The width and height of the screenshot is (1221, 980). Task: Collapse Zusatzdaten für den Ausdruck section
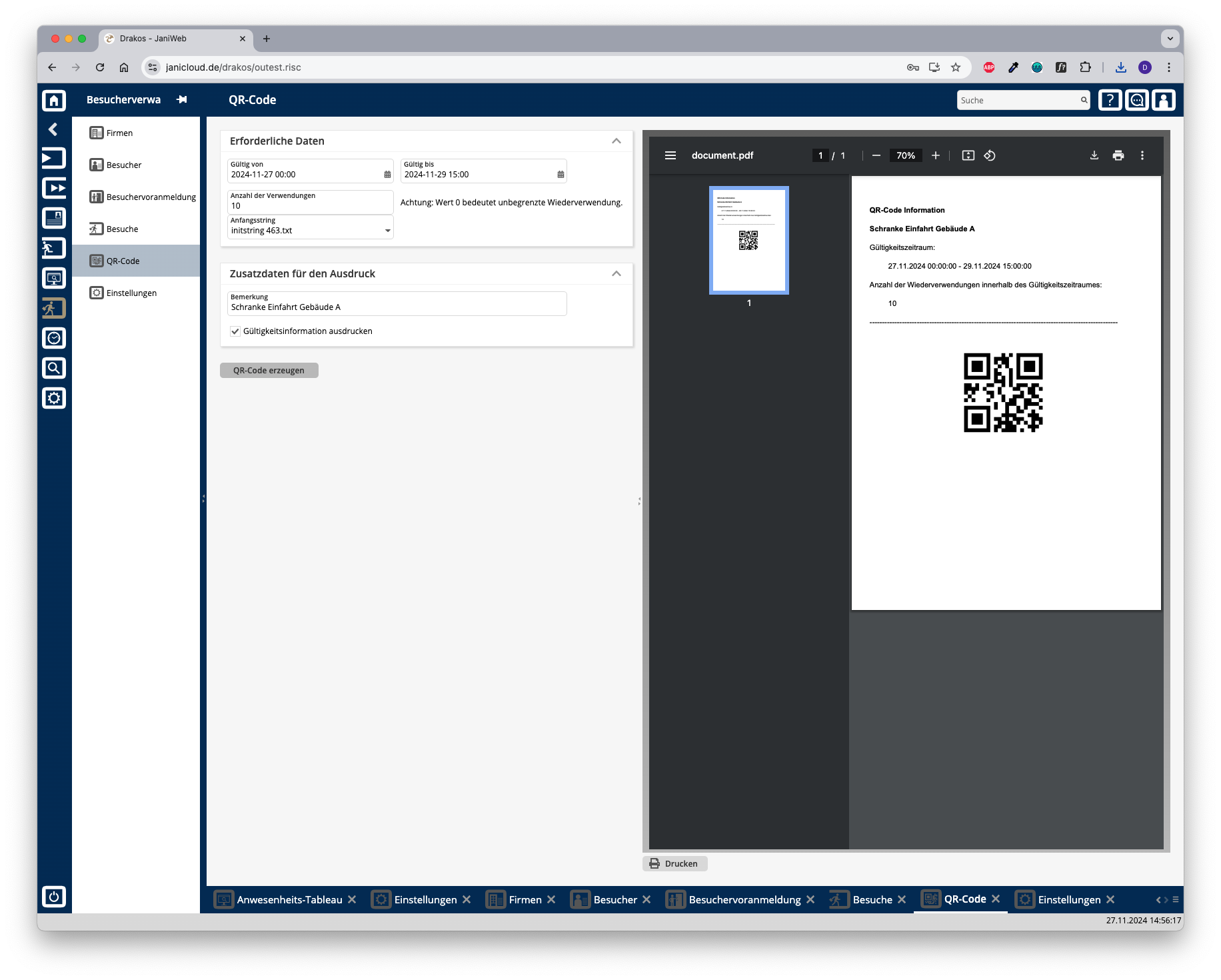pos(616,273)
